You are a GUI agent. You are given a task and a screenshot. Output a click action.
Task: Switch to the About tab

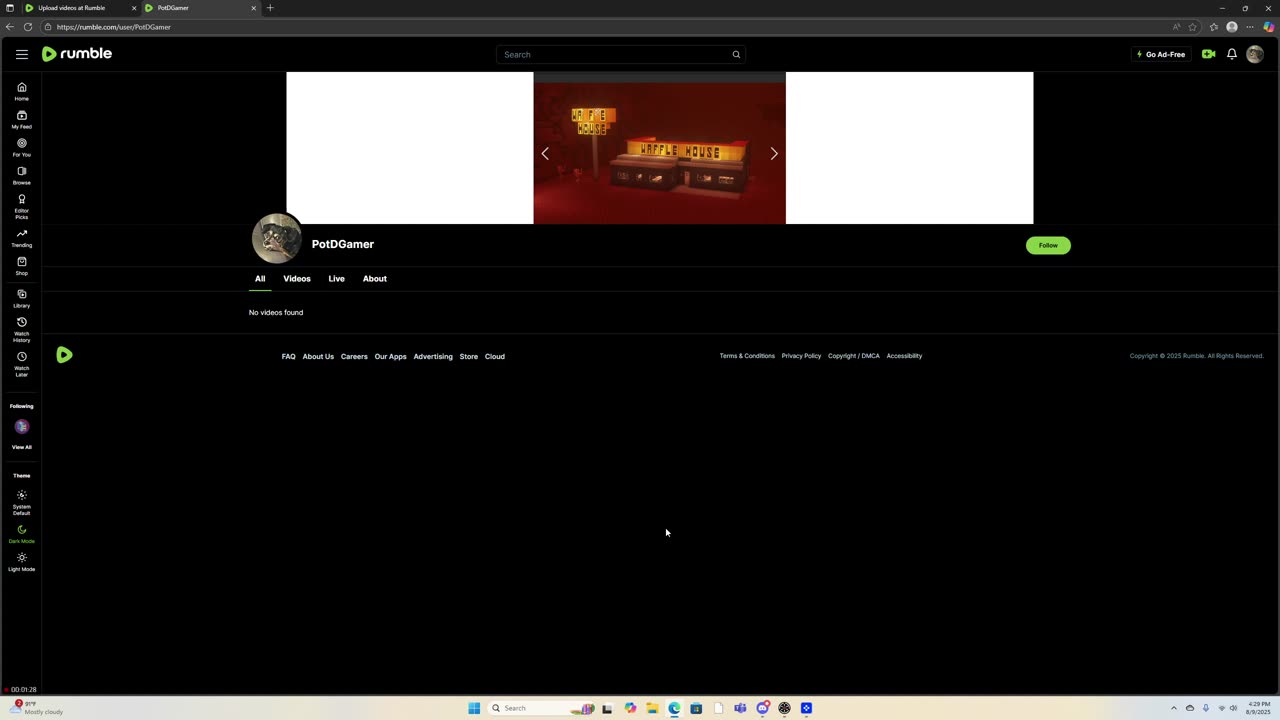point(375,279)
